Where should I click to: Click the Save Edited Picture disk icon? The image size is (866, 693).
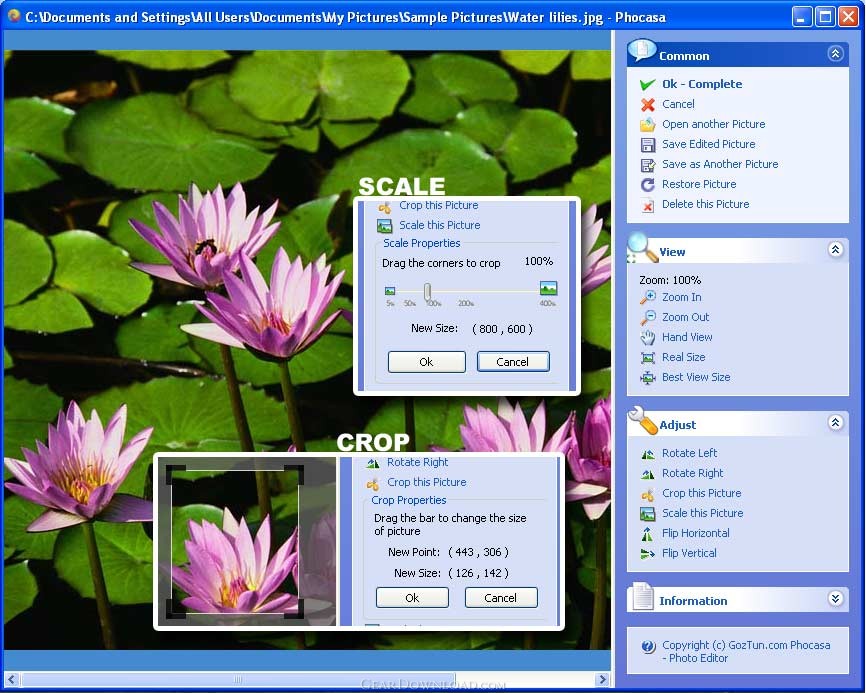pos(647,144)
